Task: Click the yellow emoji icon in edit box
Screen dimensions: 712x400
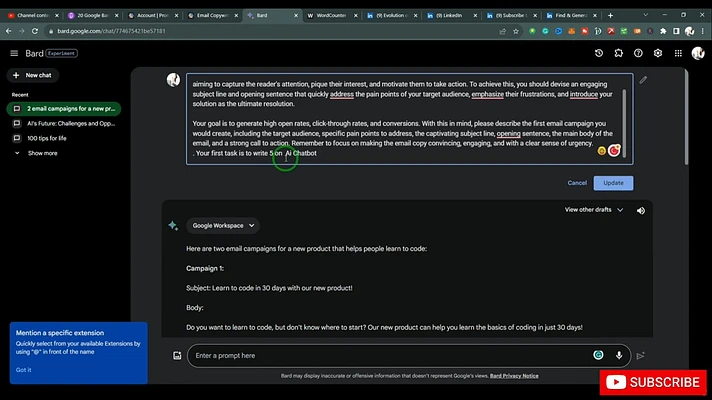Action: point(601,151)
